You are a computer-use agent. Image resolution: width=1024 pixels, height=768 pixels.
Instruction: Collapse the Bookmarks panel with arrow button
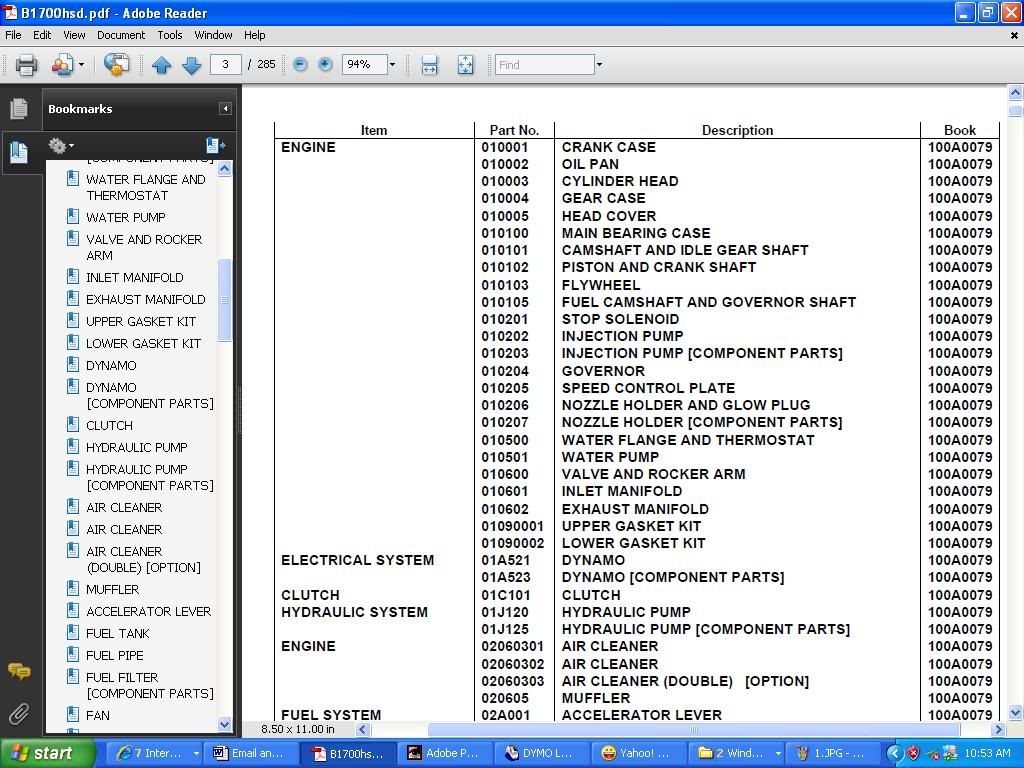point(225,108)
